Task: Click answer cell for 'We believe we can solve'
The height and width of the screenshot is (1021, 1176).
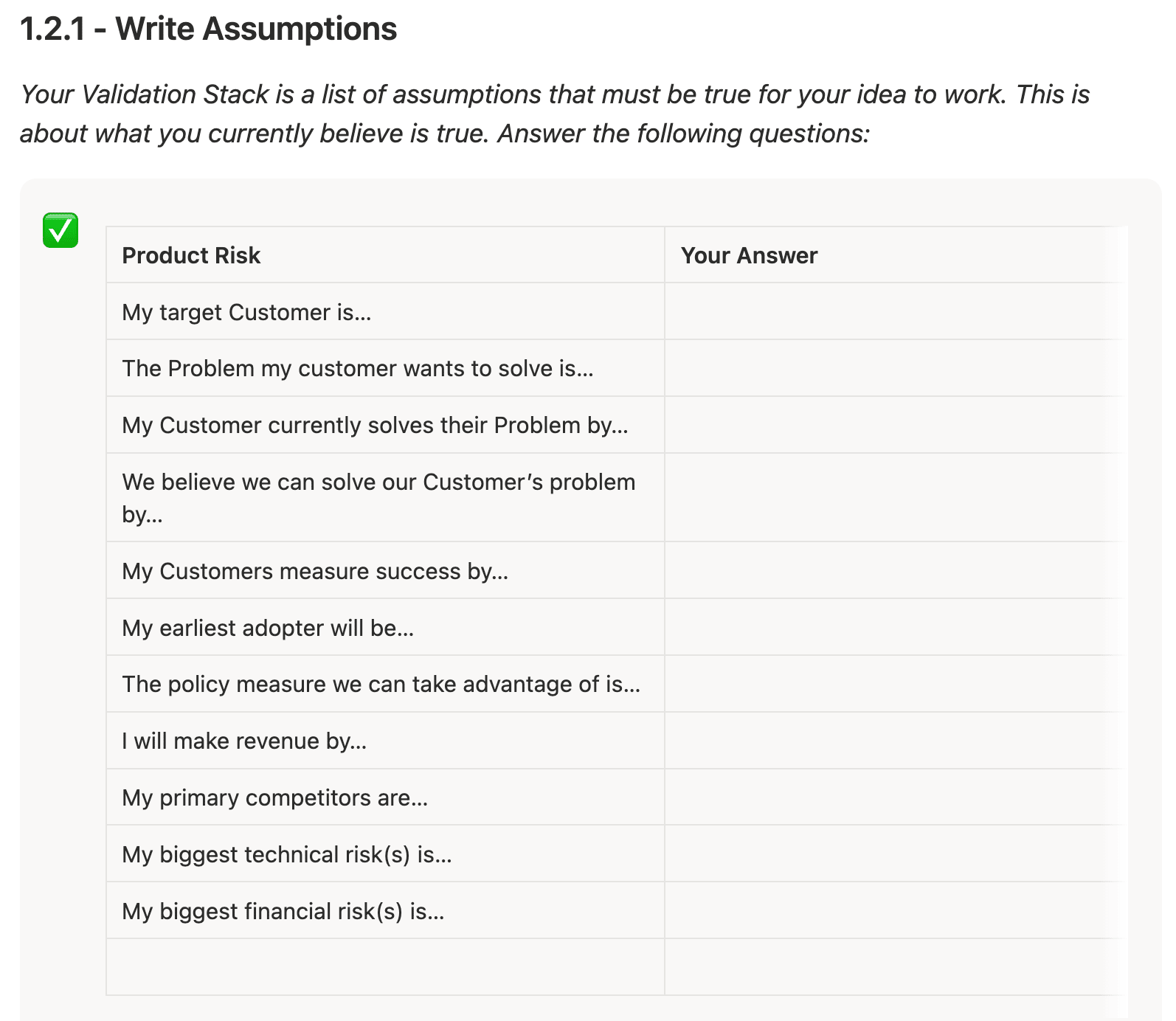Action: [x=895, y=497]
